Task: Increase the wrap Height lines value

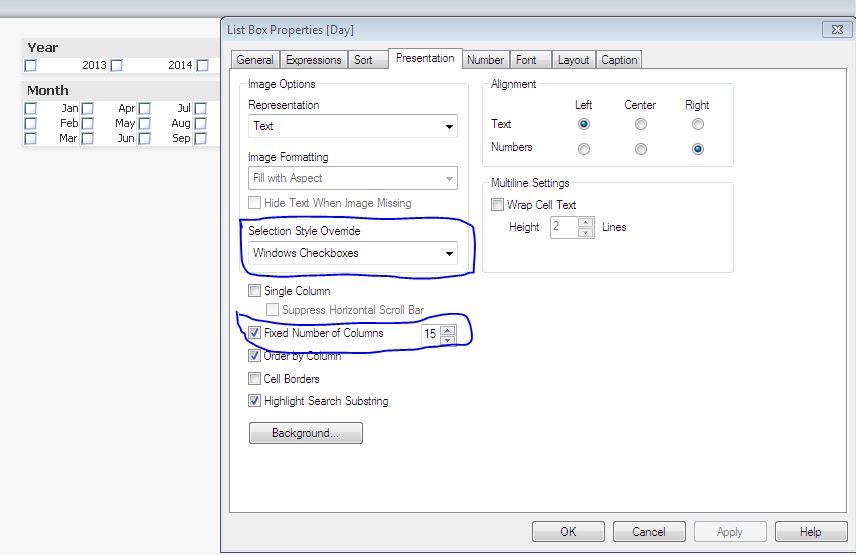Action: (585, 223)
